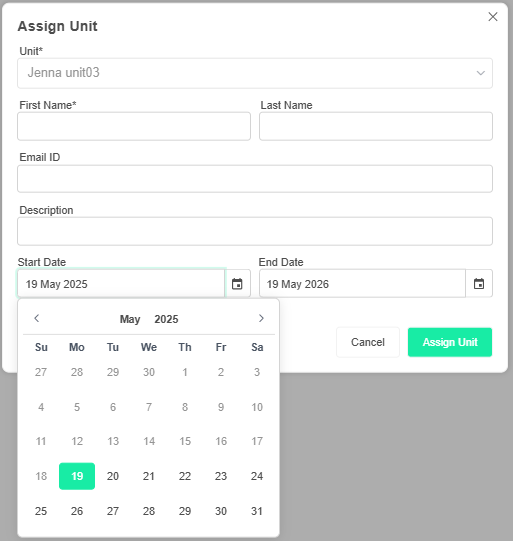Focus the First Name field

pyautogui.click(x=134, y=126)
